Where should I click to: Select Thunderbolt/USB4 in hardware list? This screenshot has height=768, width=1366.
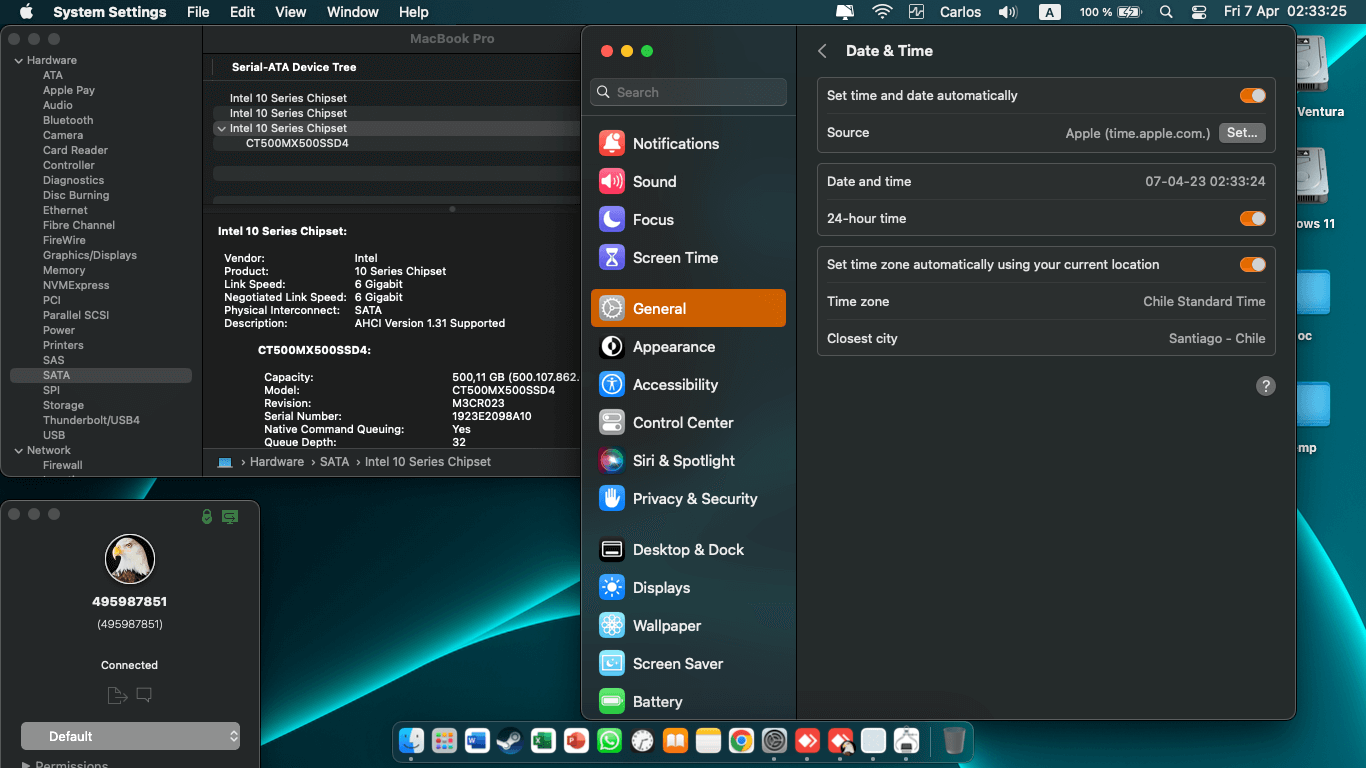91,420
